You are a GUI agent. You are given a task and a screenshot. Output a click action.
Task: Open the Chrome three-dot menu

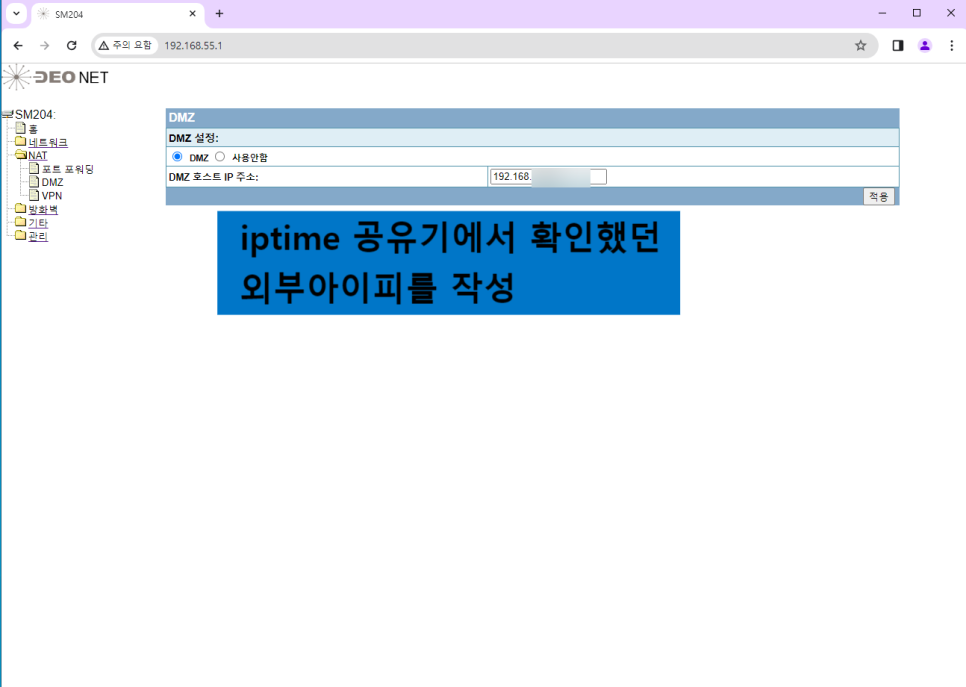coord(951,46)
